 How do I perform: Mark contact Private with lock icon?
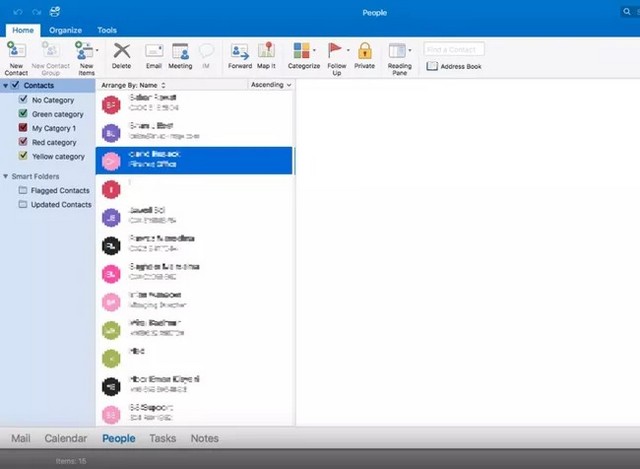click(364, 52)
